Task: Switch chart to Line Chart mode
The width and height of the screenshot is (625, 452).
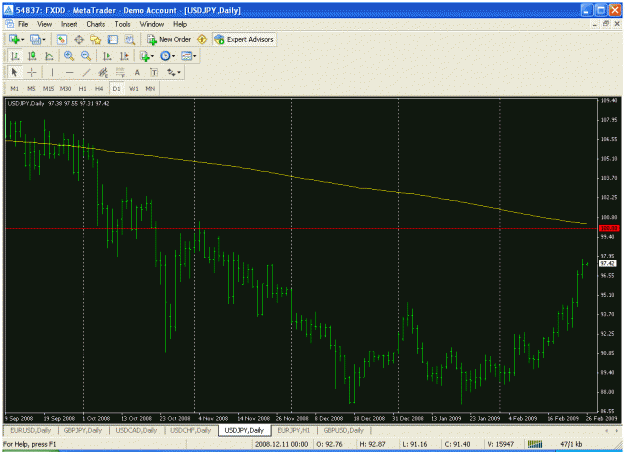Action: (49, 56)
